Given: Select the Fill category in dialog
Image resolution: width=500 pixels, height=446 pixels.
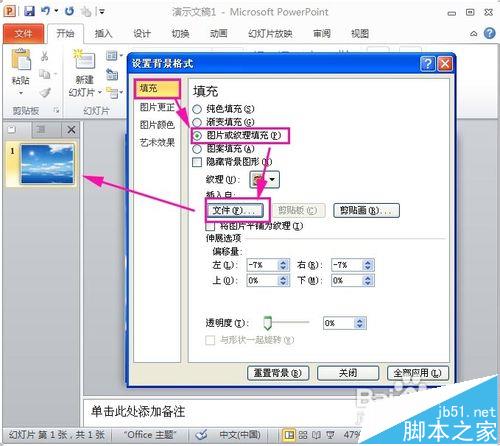Looking at the screenshot, I should [157, 89].
